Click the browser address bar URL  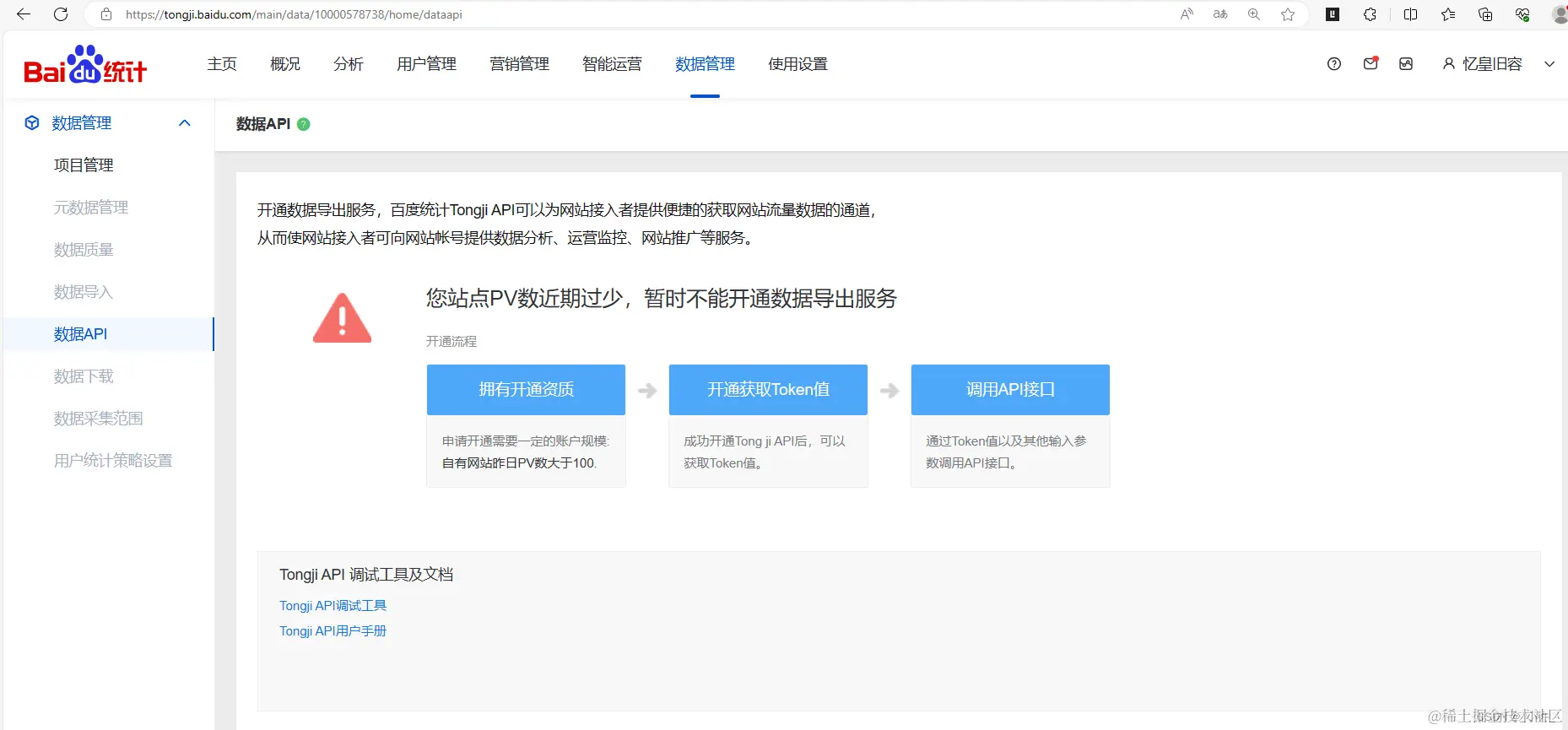coord(294,14)
